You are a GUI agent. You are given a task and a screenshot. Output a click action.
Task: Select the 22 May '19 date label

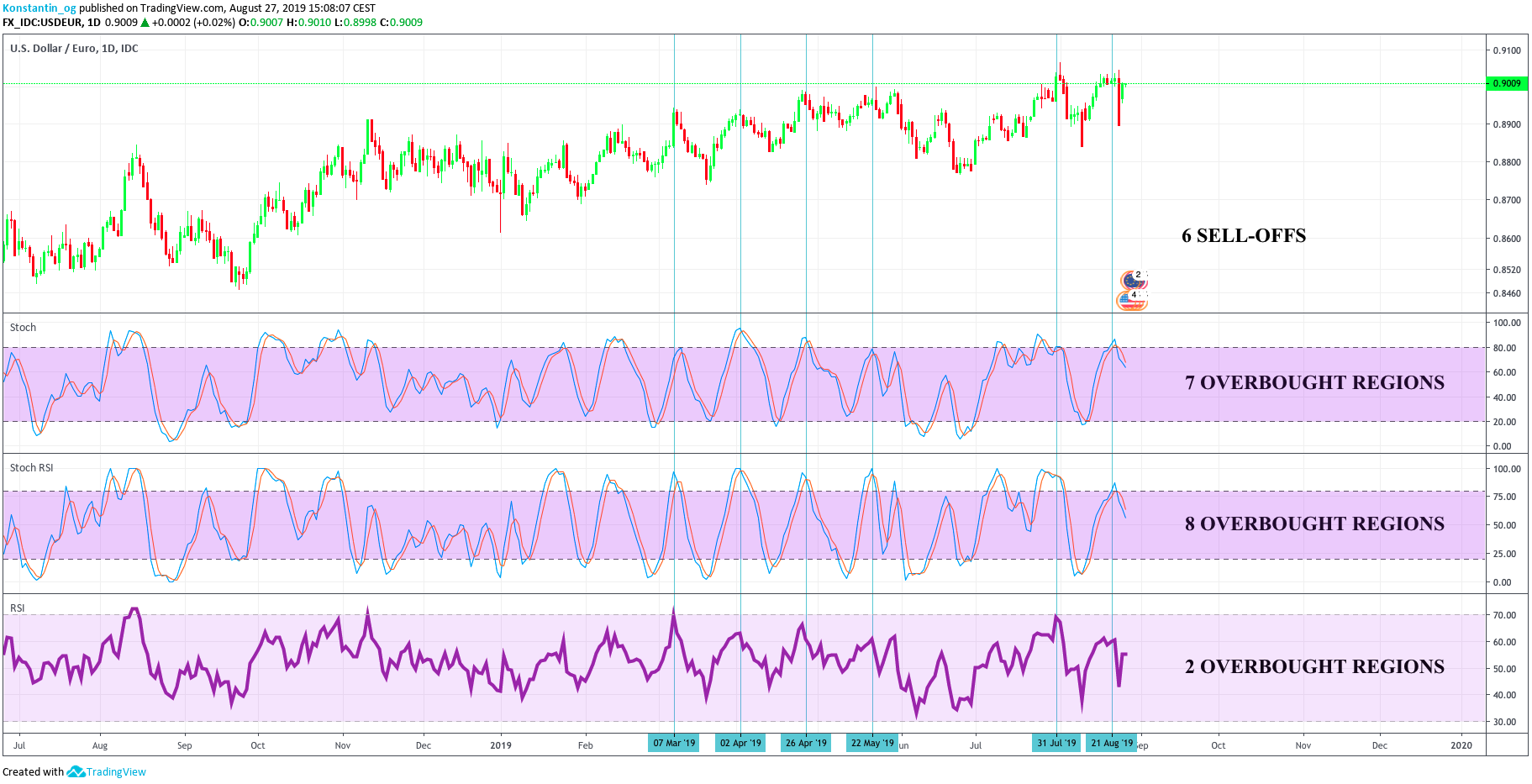872,743
